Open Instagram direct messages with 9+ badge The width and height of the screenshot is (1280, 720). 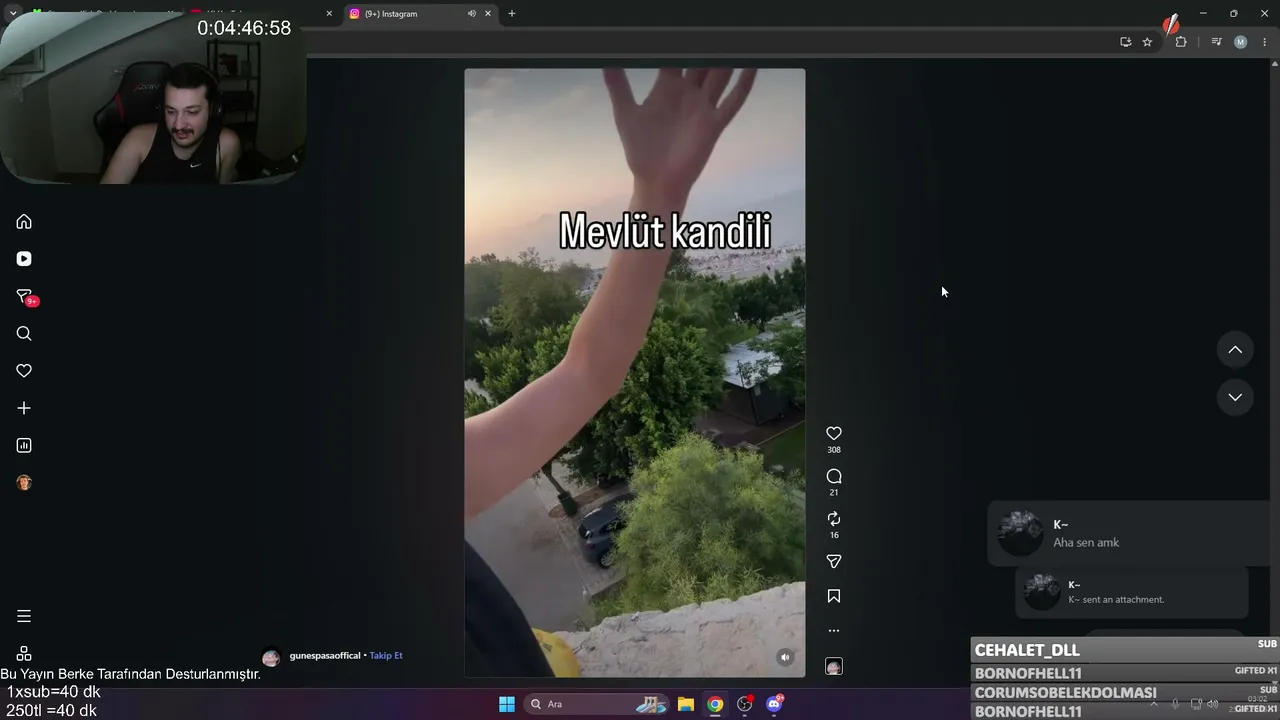coord(25,297)
